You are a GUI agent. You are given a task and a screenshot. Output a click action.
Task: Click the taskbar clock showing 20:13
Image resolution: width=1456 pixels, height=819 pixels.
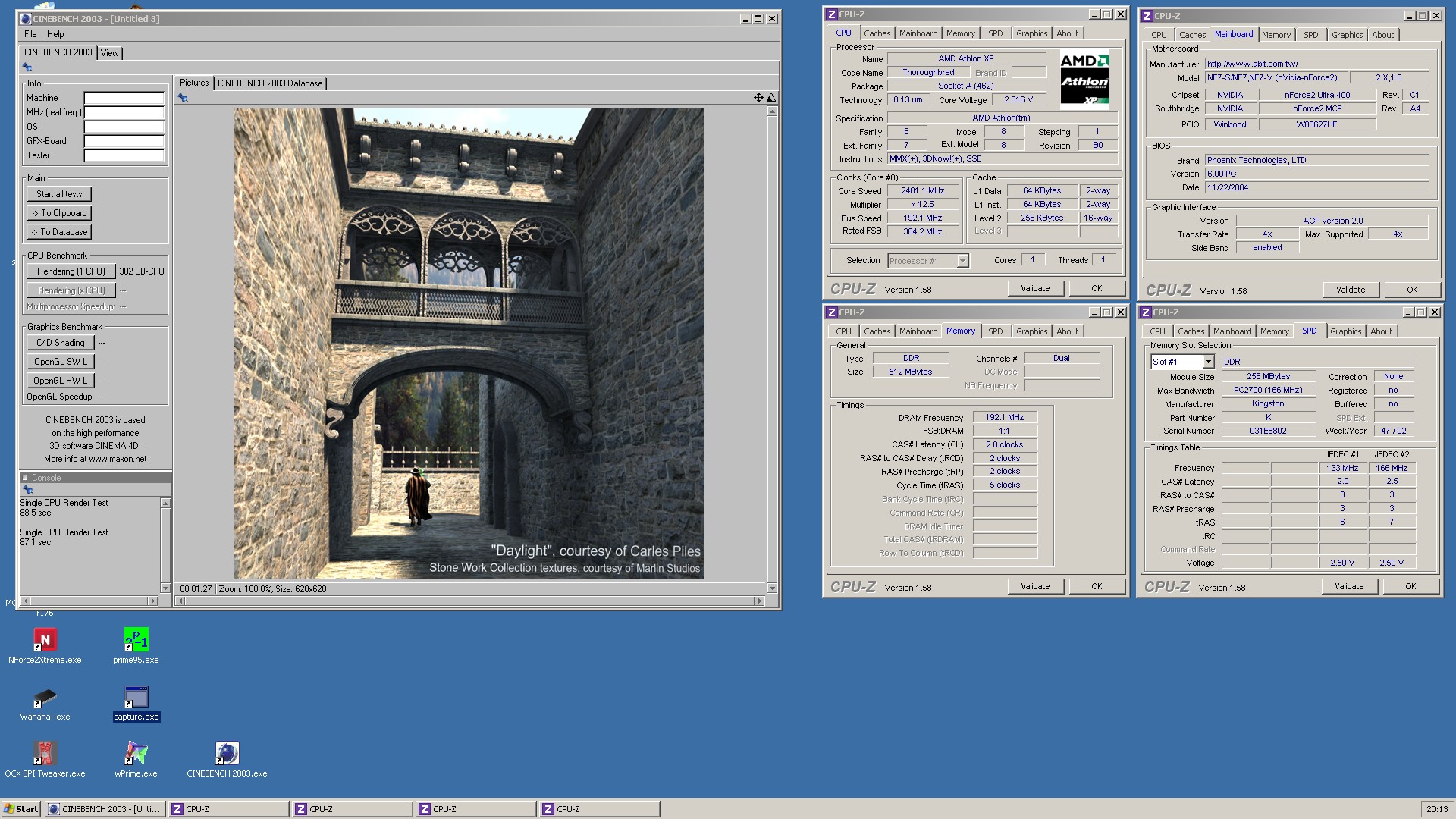1436,809
